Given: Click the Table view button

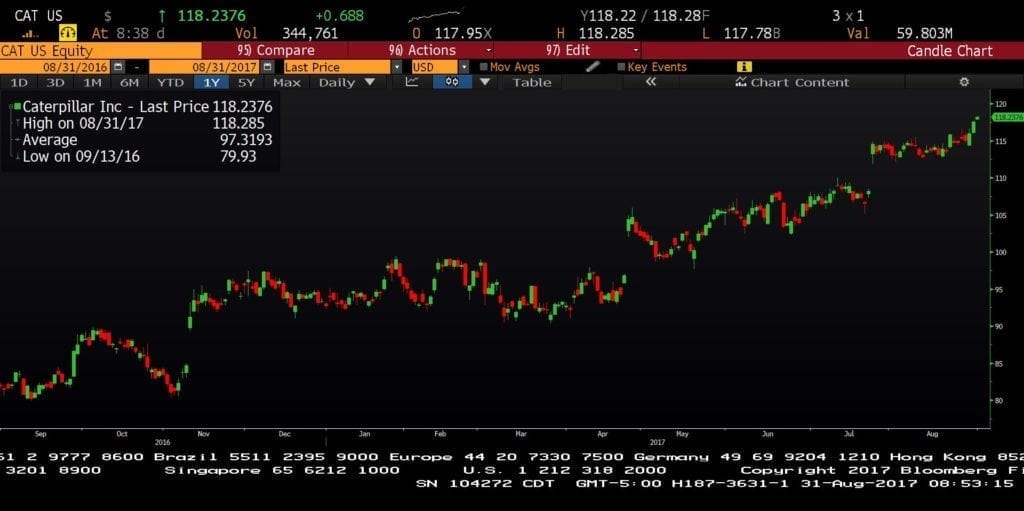Looking at the screenshot, I should coord(532,82).
